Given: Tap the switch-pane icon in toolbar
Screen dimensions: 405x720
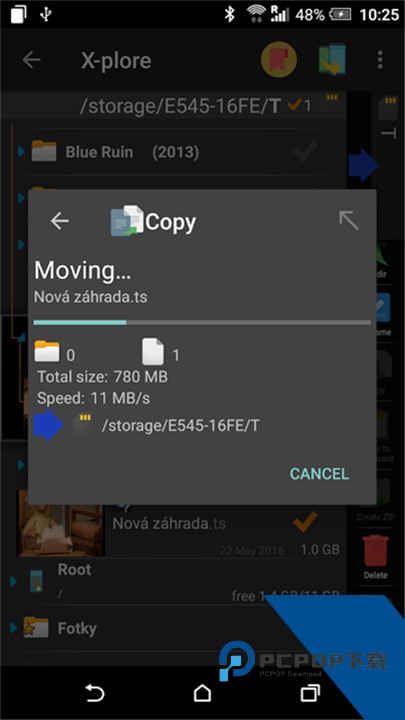Looking at the screenshot, I should click(332, 59).
